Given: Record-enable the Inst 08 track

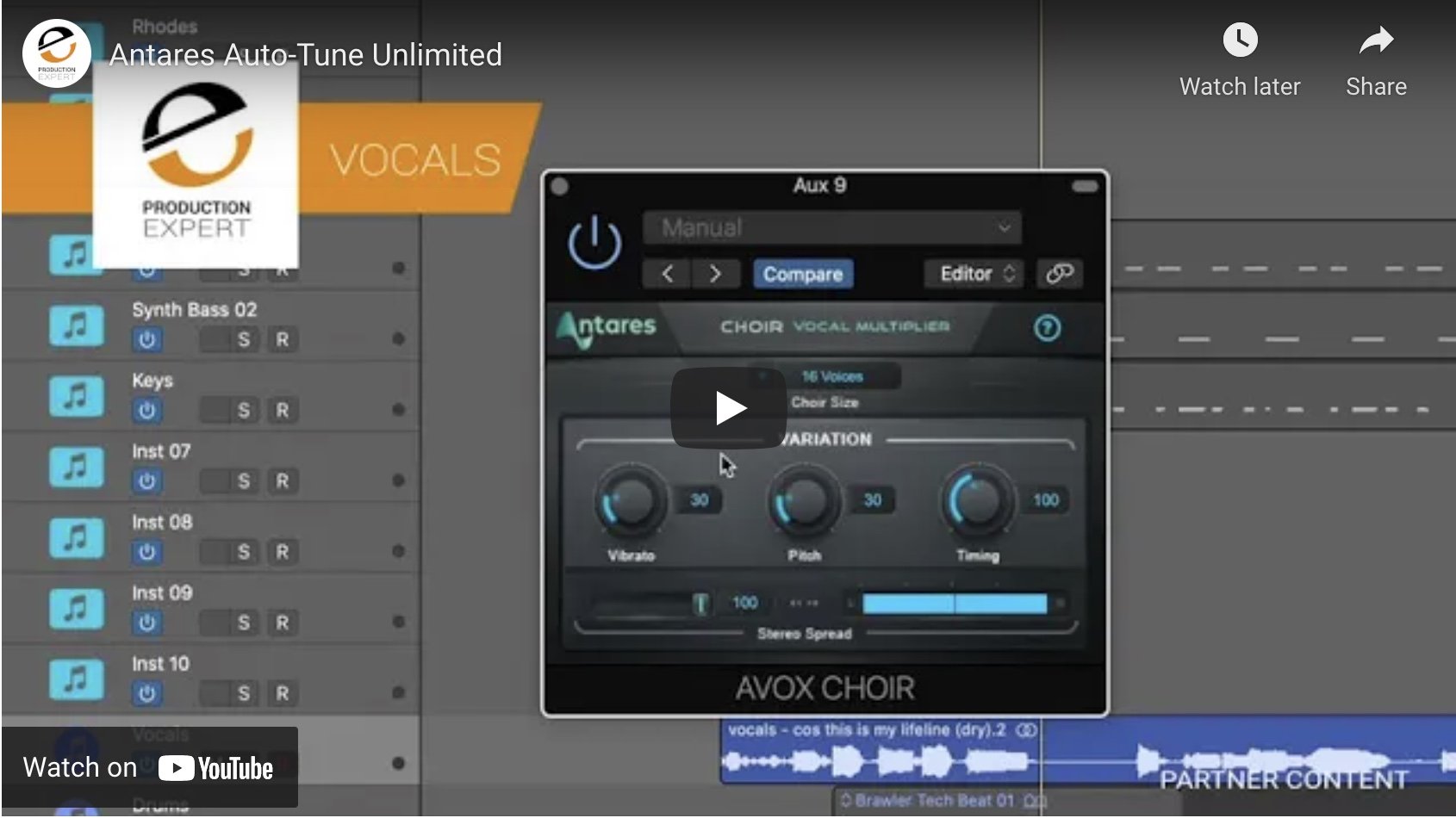Looking at the screenshot, I should pyautogui.click(x=282, y=551).
